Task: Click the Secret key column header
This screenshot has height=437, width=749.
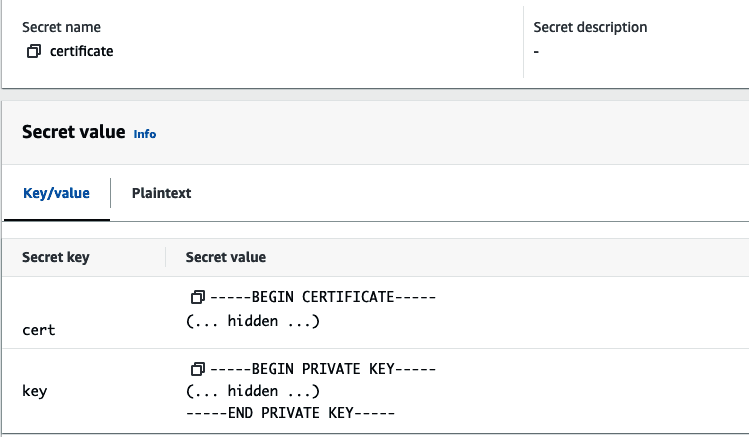Action: coord(56,257)
